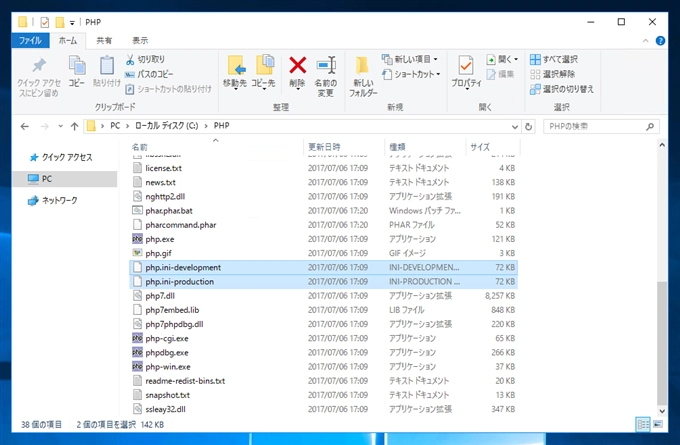Click the red Delete (削除) icon
This screenshot has width=680, height=445.
point(298,72)
